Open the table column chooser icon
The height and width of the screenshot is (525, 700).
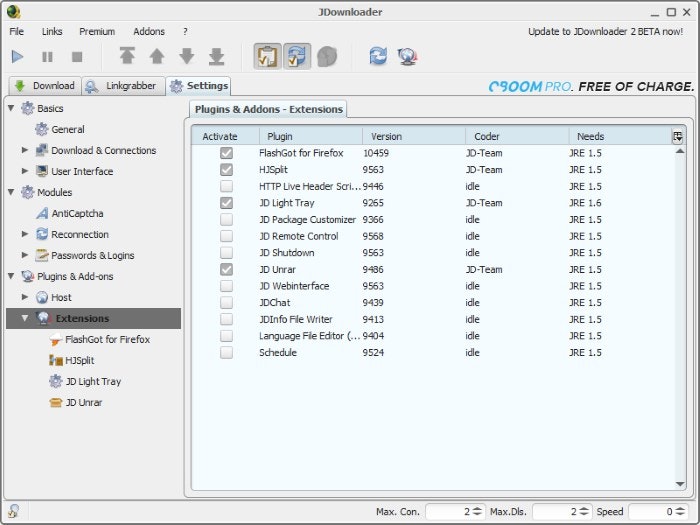tap(678, 137)
